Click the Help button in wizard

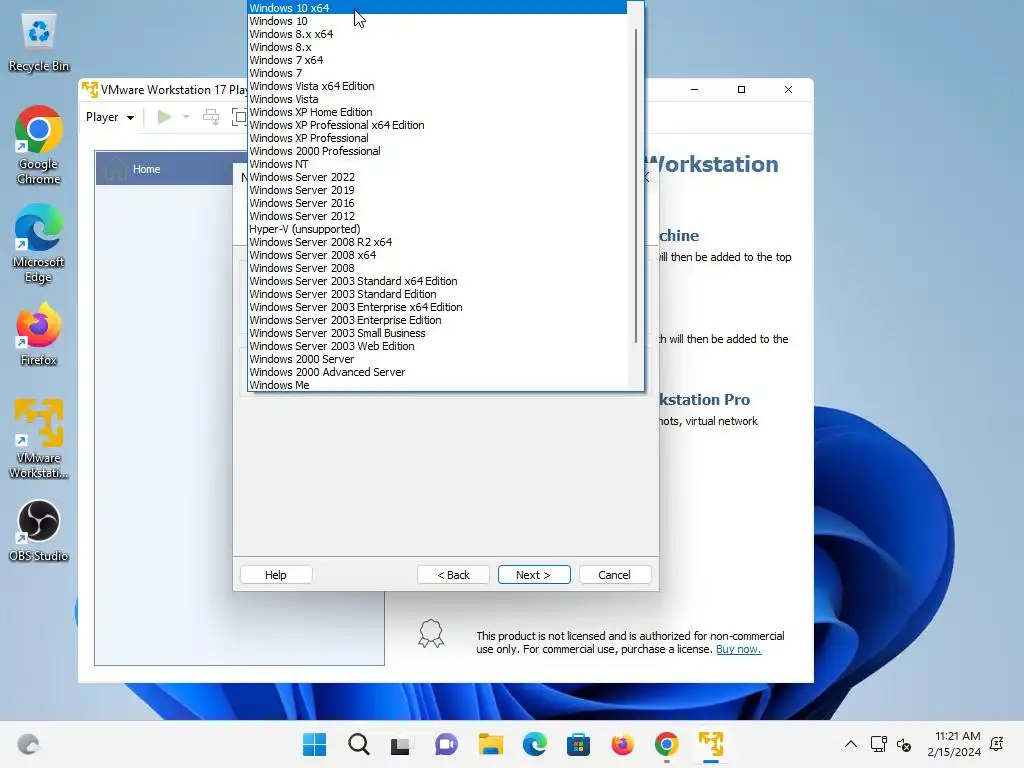click(276, 575)
